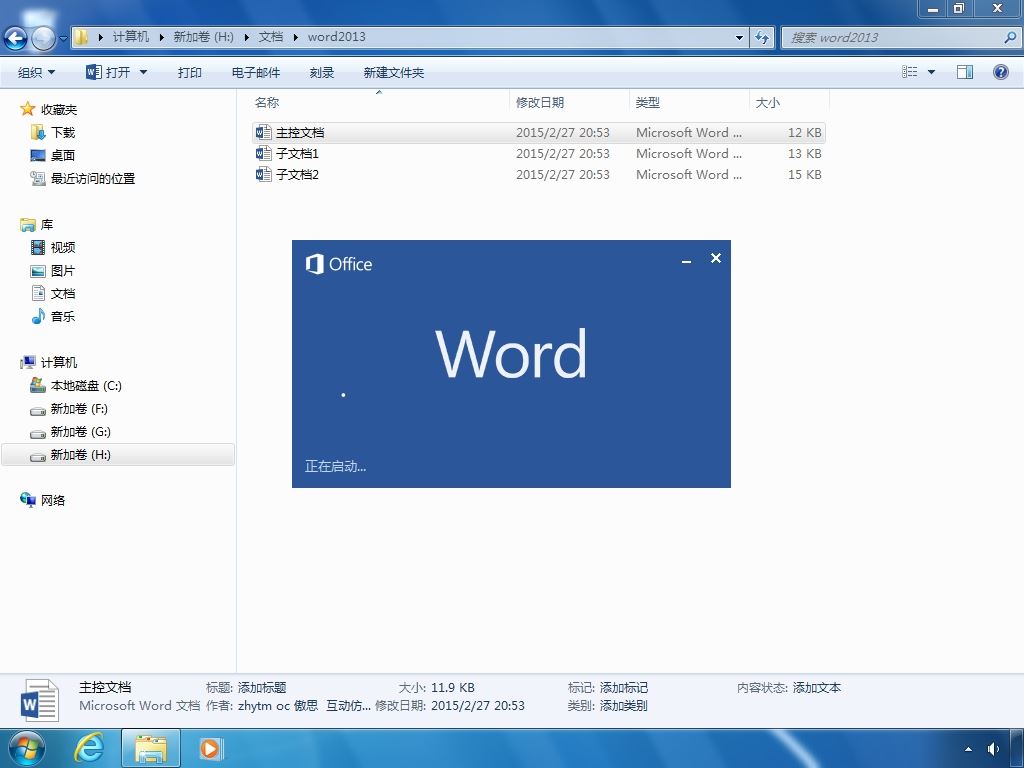Select the 文档 breadcrumb segment
Screen dimensions: 1024x768
click(271, 37)
